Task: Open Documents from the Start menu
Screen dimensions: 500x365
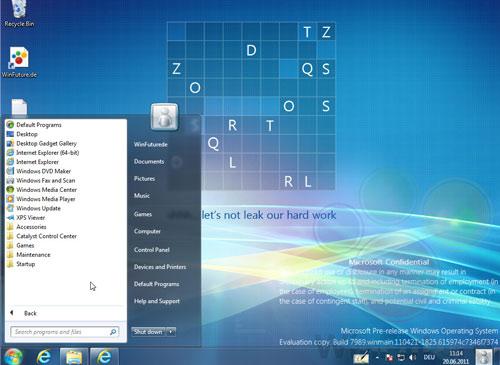Action: tap(149, 161)
